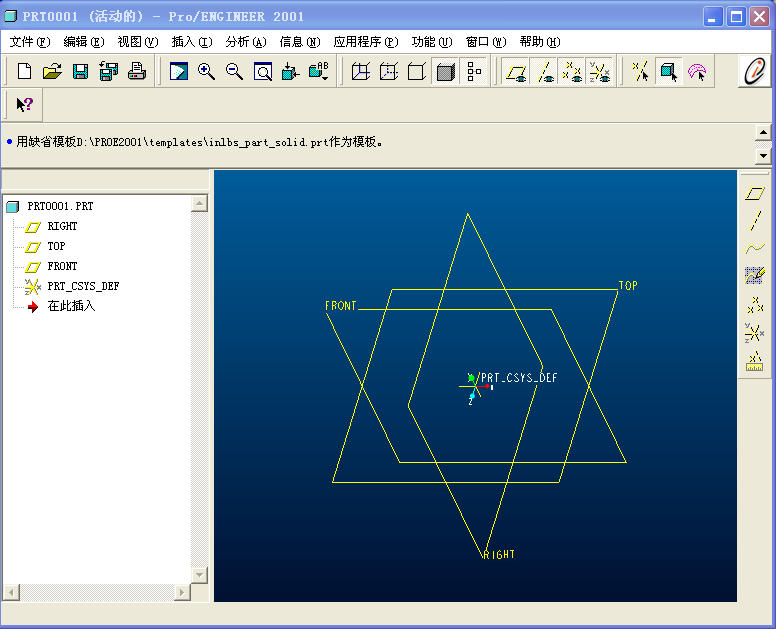This screenshot has width=776, height=629.
Task: Open the 窗口 menu
Action: pos(485,42)
